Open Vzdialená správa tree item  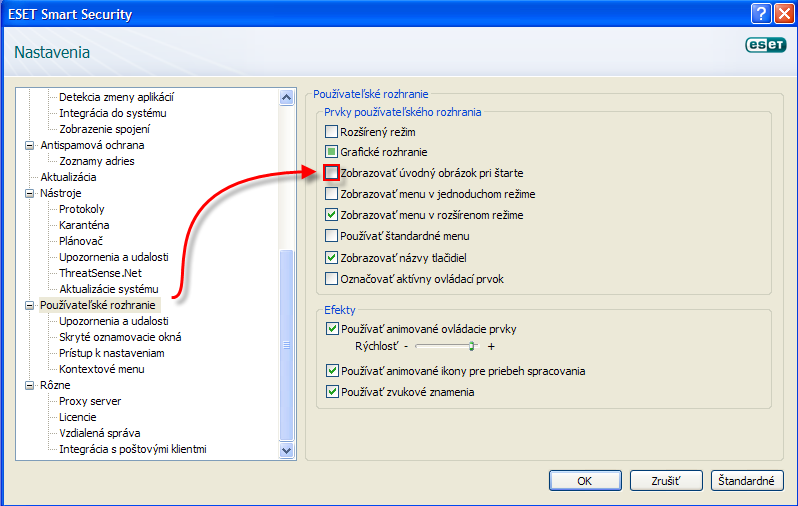pyautogui.click(x=100, y=433)
